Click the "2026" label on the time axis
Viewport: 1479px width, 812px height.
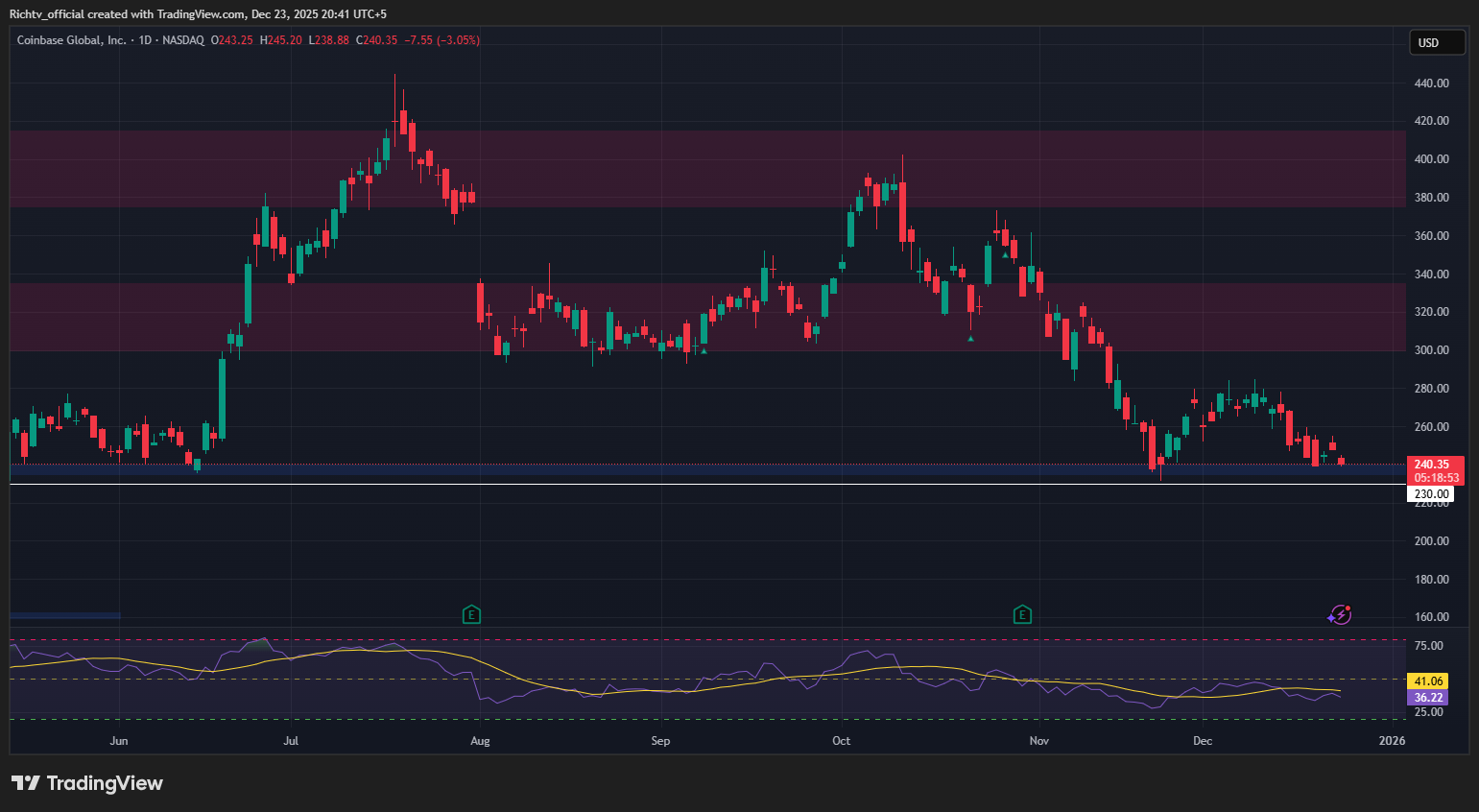[1392, 740]
